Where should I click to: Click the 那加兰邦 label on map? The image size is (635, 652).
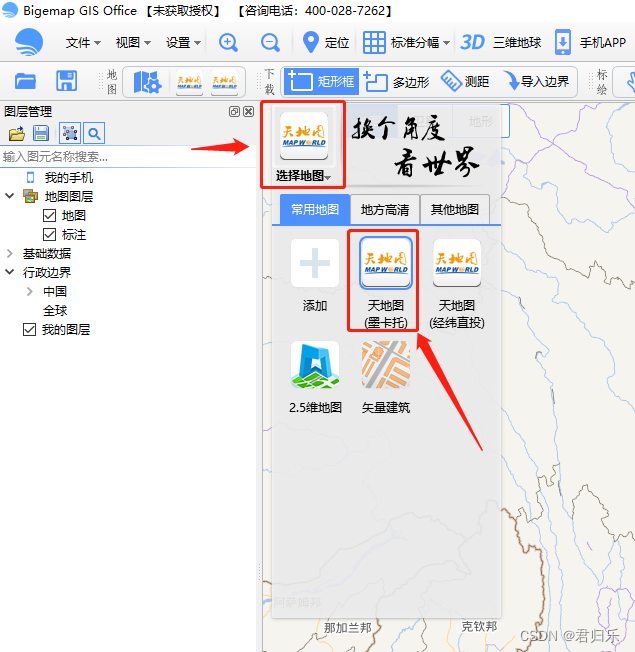point(348,627)
